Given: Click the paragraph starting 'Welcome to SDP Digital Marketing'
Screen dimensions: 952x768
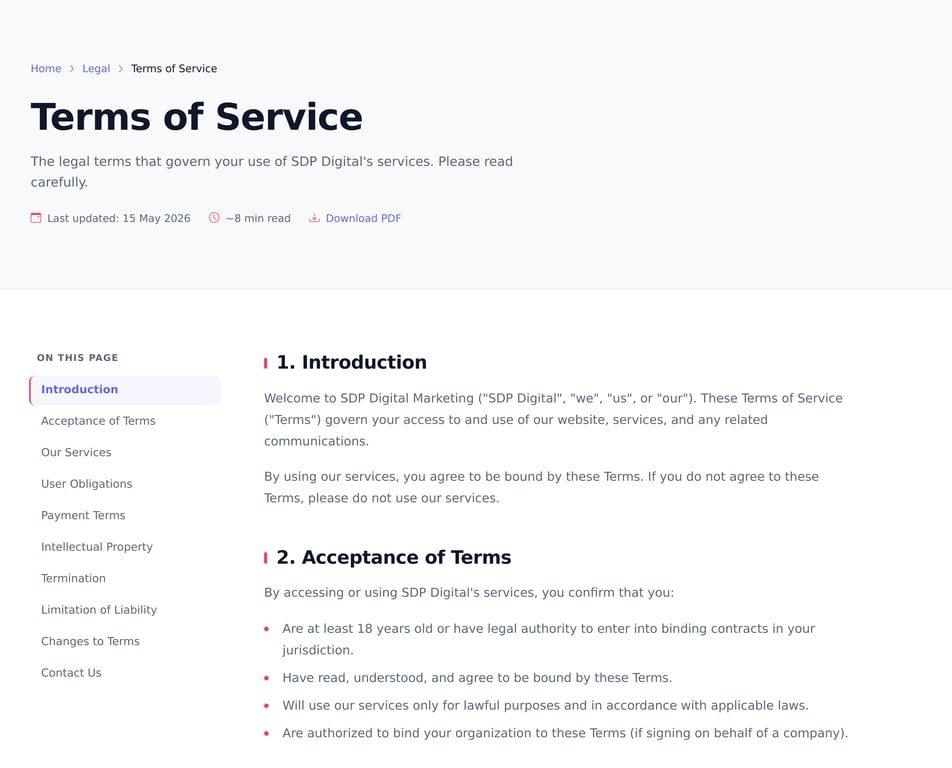Looking at the screenshot, I should pyautogui.click(x=553, y=420).
